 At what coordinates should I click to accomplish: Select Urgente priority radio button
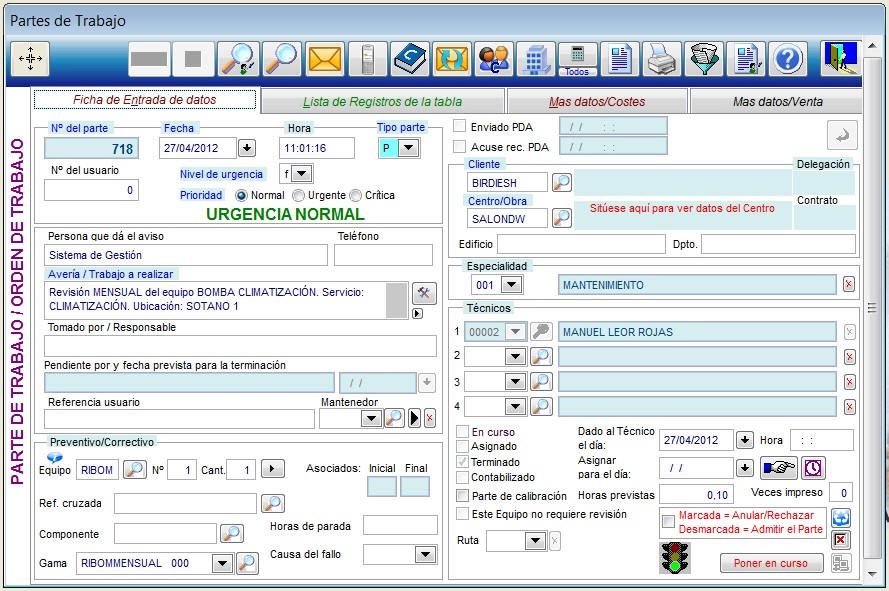[298, 196]
